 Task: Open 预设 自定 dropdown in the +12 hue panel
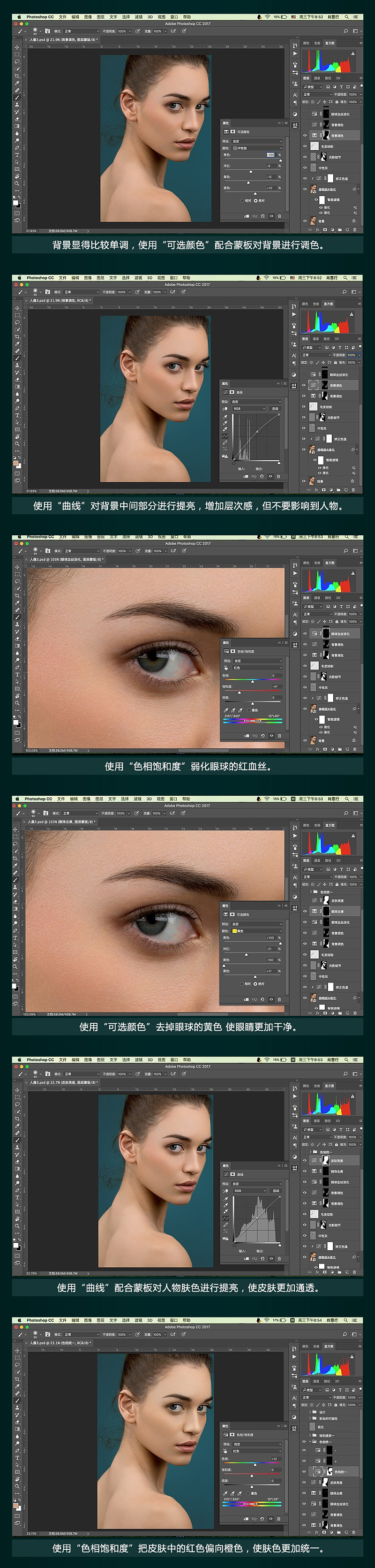tap(257, 1444)
